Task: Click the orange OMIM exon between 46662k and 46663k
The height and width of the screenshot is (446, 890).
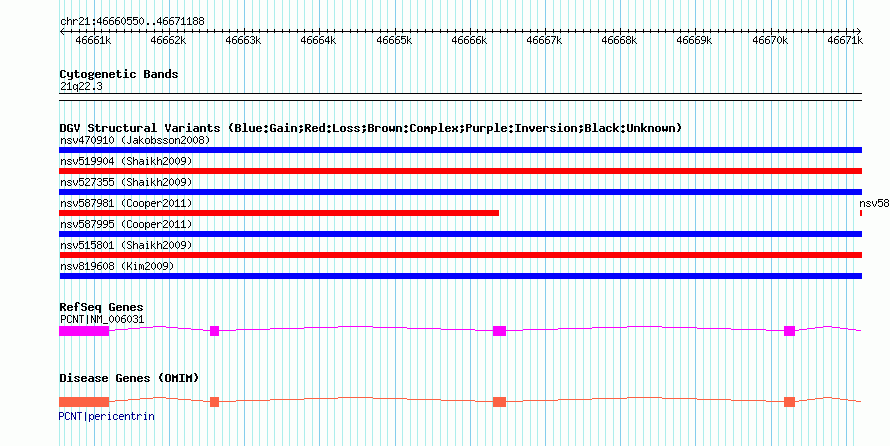Action: click(215, 402)
